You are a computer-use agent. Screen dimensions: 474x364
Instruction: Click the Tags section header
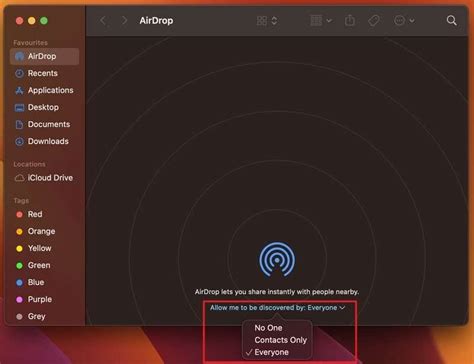[x=21, y=200]
